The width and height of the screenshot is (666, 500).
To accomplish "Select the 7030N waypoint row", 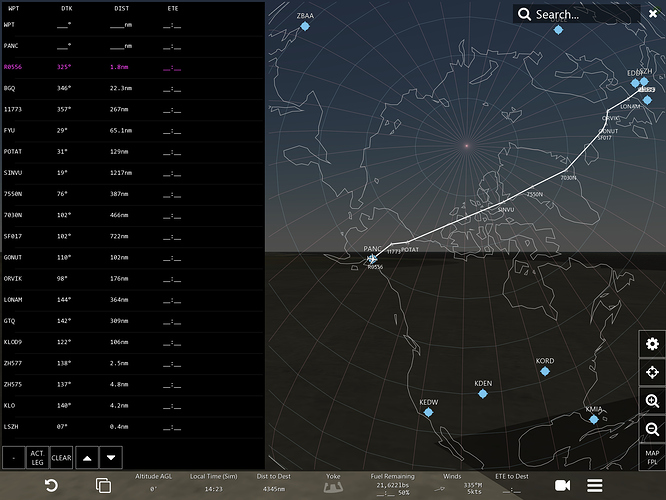I will coord(133,215).
